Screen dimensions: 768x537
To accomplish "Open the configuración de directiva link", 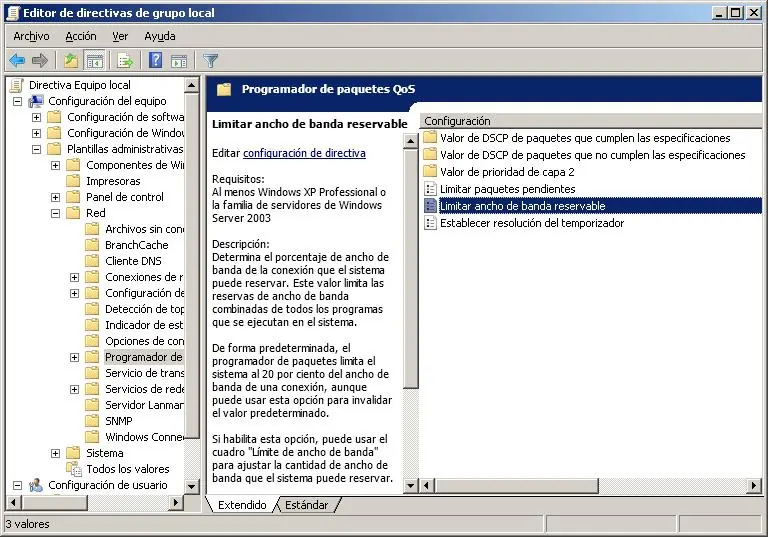I will tap(304, 153).
